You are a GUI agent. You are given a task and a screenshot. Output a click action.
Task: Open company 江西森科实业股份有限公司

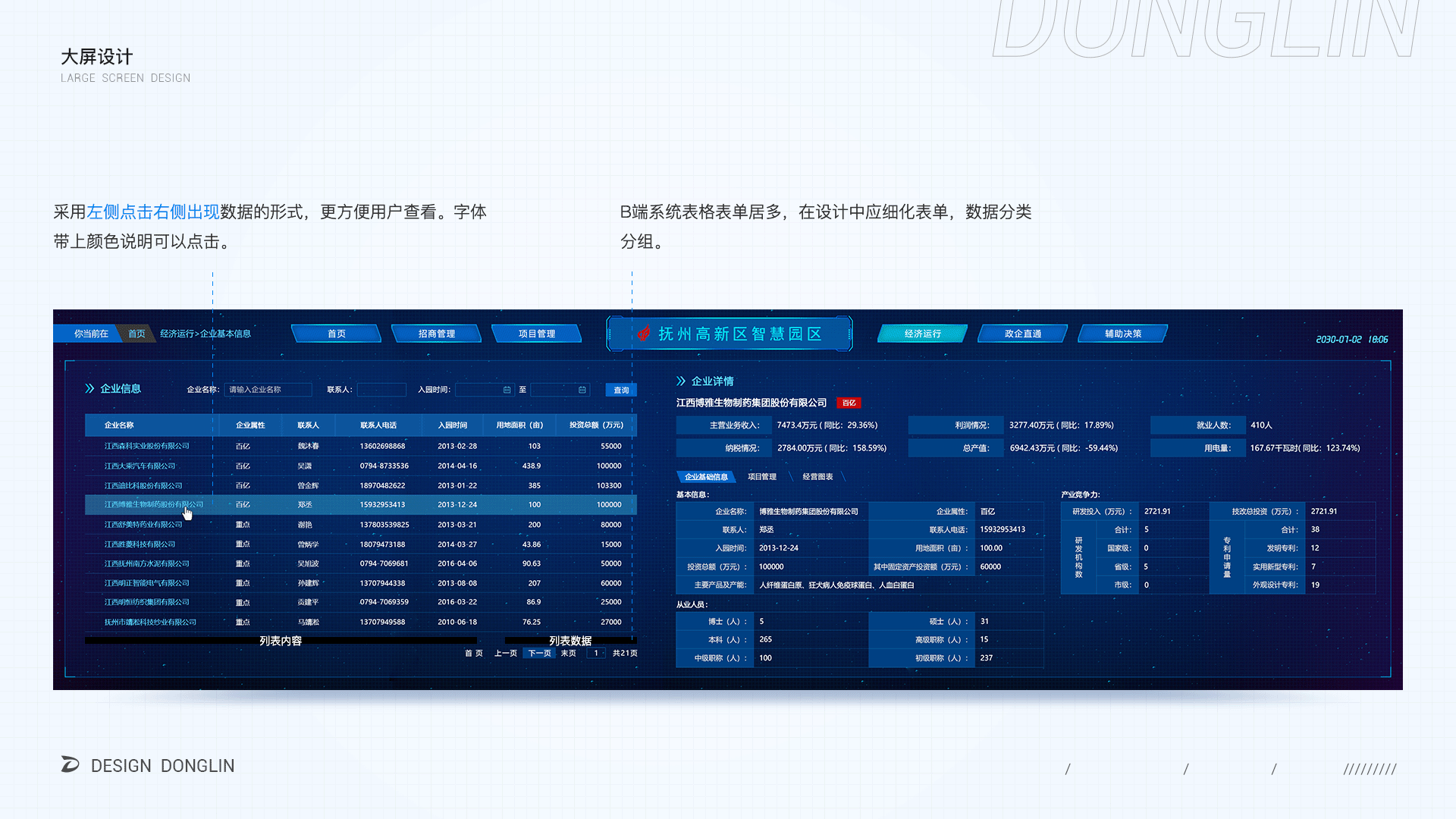[x=147, y=446]
